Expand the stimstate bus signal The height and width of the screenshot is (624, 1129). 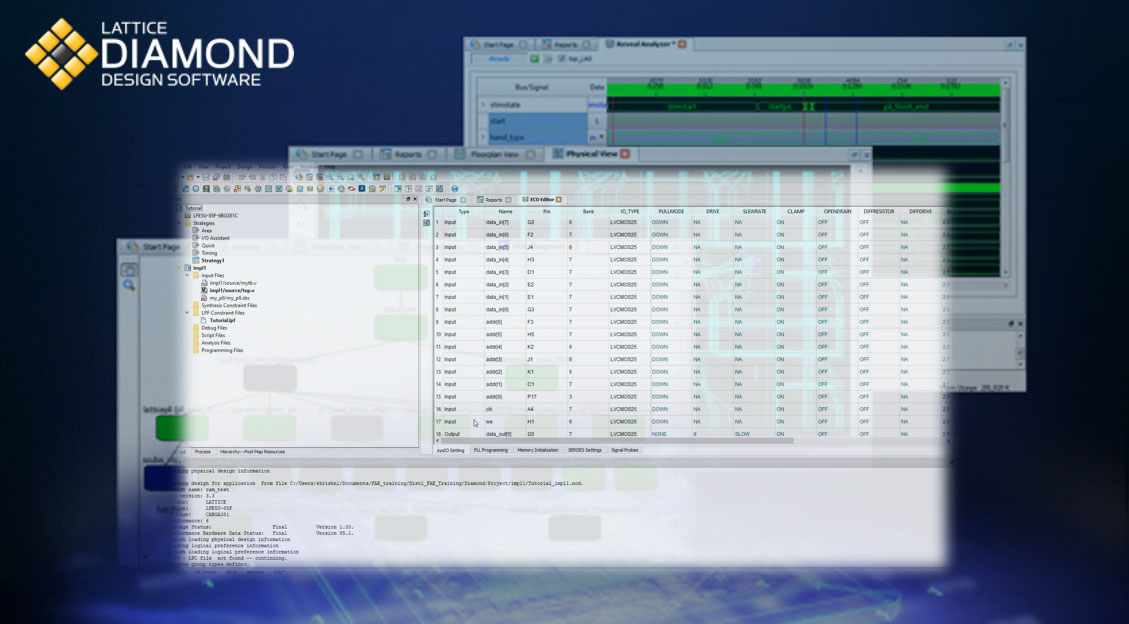(x=484, y=104)
